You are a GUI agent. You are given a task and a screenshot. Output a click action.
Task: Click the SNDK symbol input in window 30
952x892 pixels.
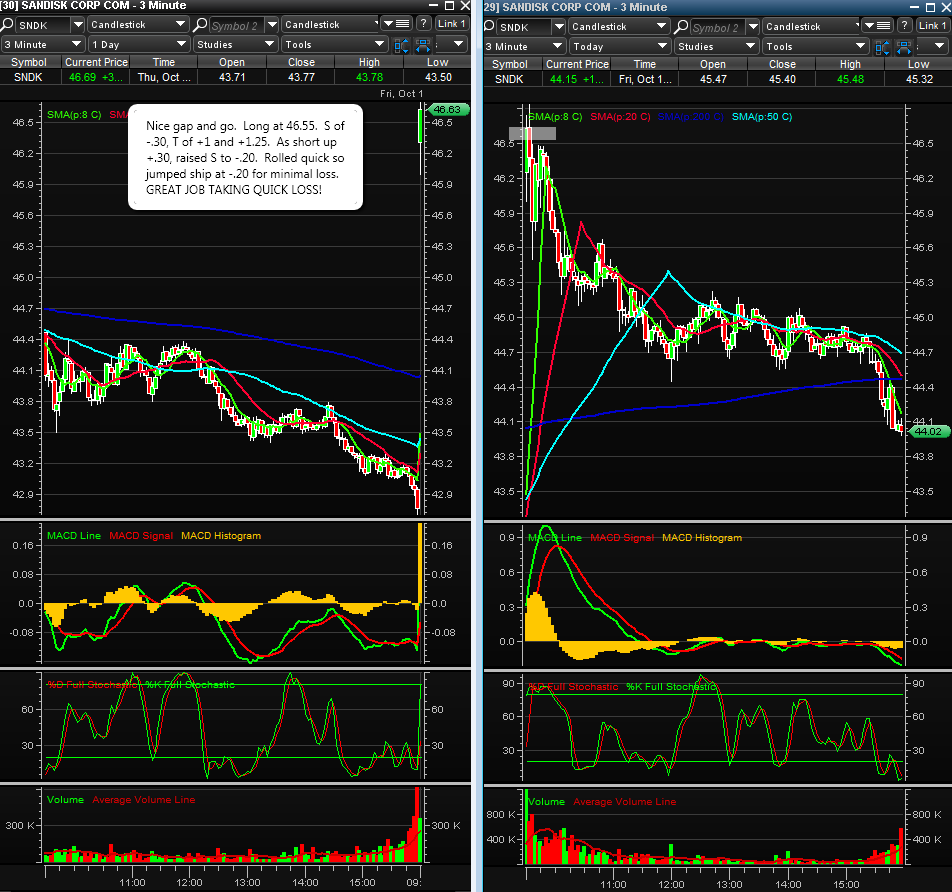(x=42, y=26)
